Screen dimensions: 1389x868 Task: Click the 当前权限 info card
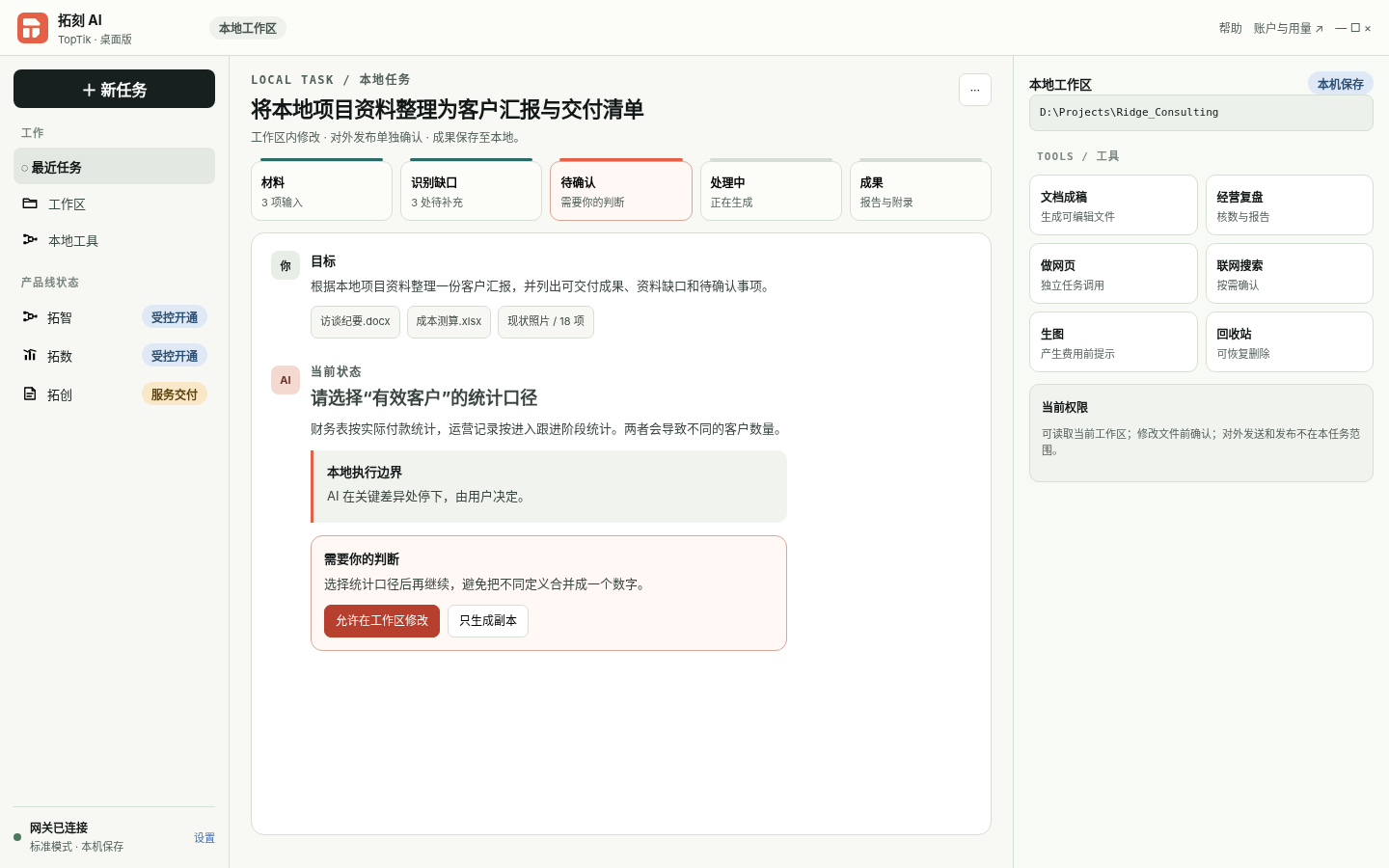[x=1201, y=433]
